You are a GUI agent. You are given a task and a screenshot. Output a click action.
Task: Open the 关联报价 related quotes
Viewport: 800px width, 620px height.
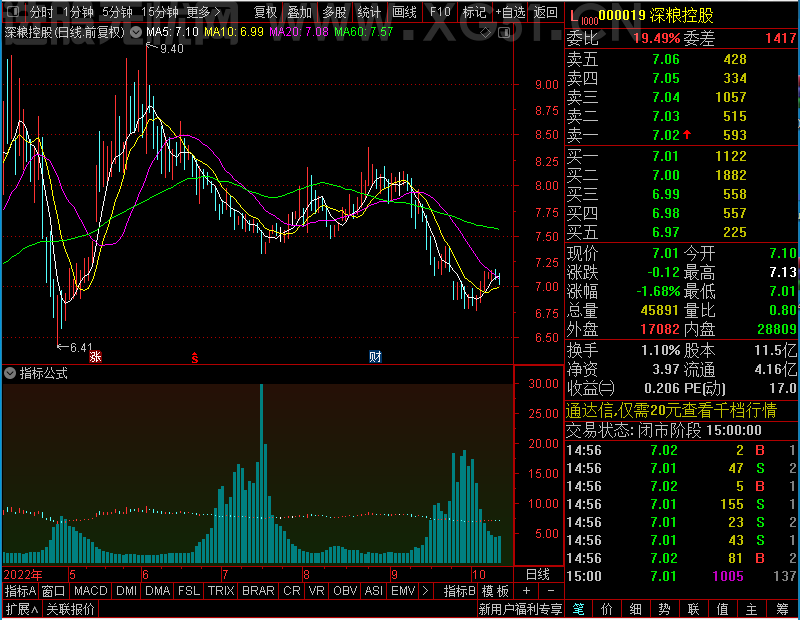(x=70, y=609)
